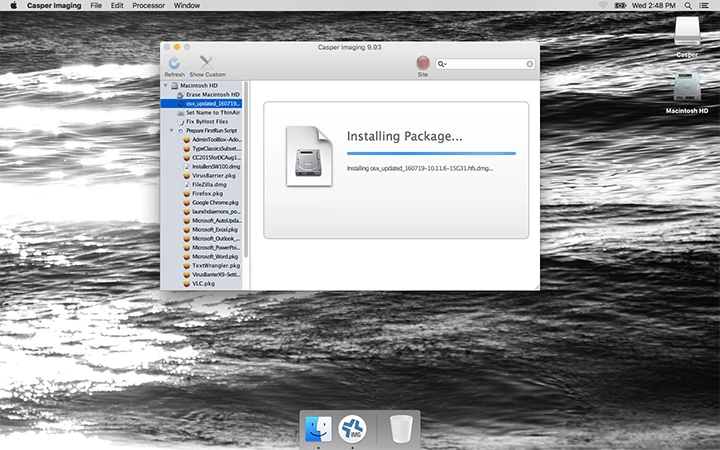
Task: Collapse the Prepare FirstRun Script node
Action: (171, 131)
